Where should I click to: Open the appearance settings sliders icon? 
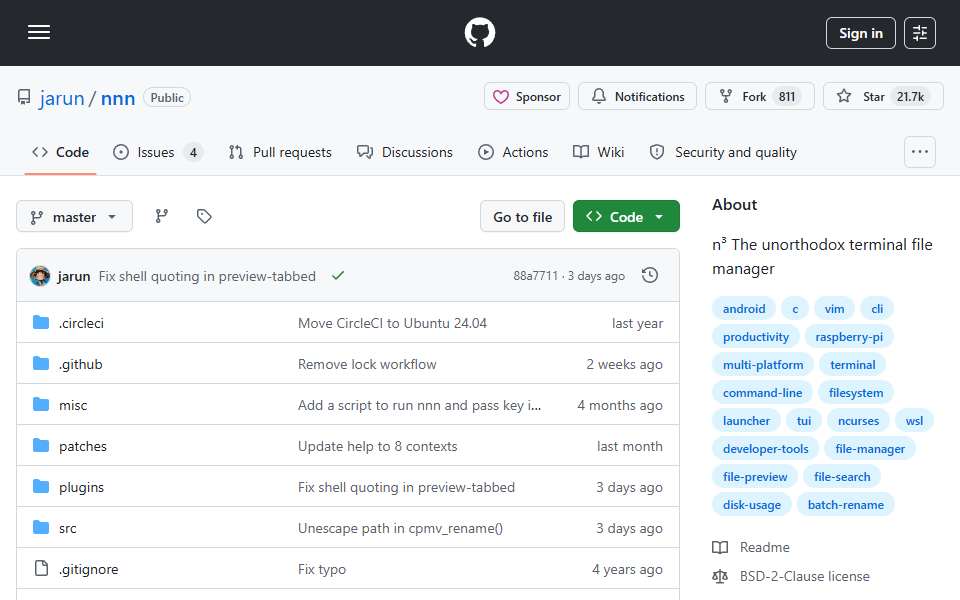point(920,33)
